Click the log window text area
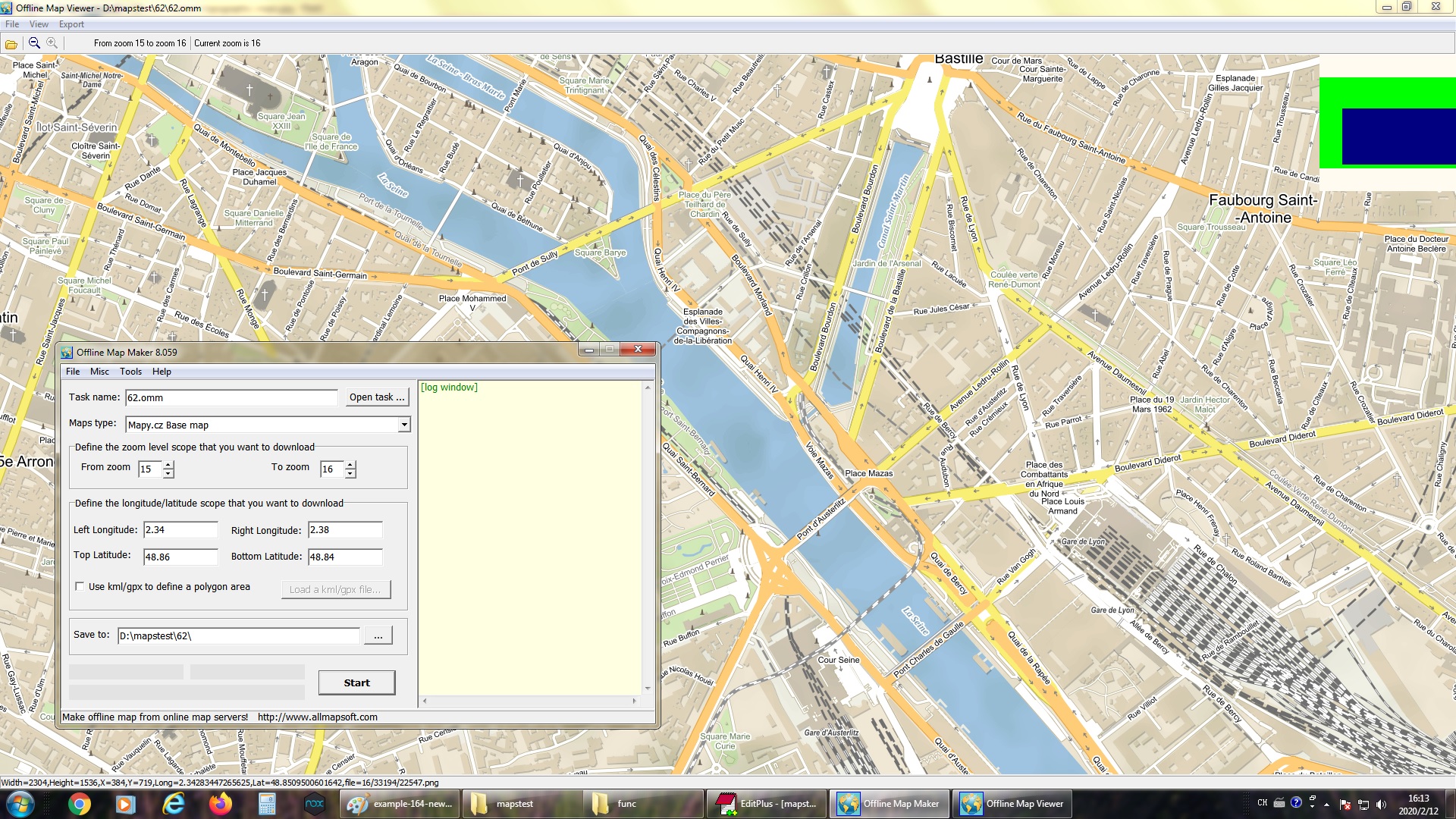Viewport: 1456px width, 819px height. [x=531, y=538]
